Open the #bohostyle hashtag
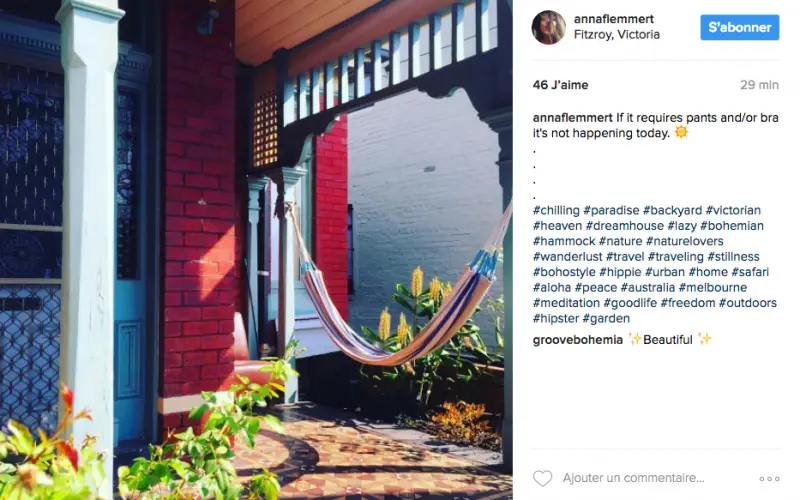This screenshot has width=800, height=500. (x=564, y=272)
